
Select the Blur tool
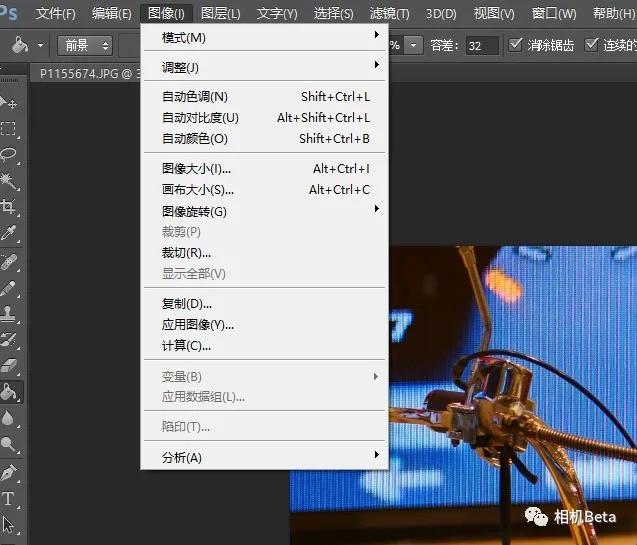click(9, 418)
